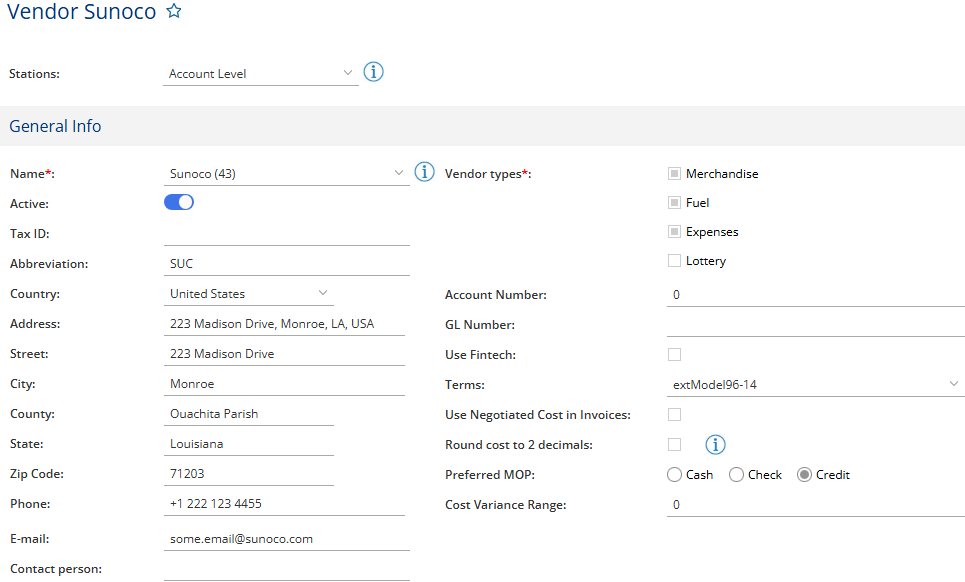Viewport: 965px width, 582px height.
Task: Open the Stations Account Level dropdown
Action: [260, 74]
